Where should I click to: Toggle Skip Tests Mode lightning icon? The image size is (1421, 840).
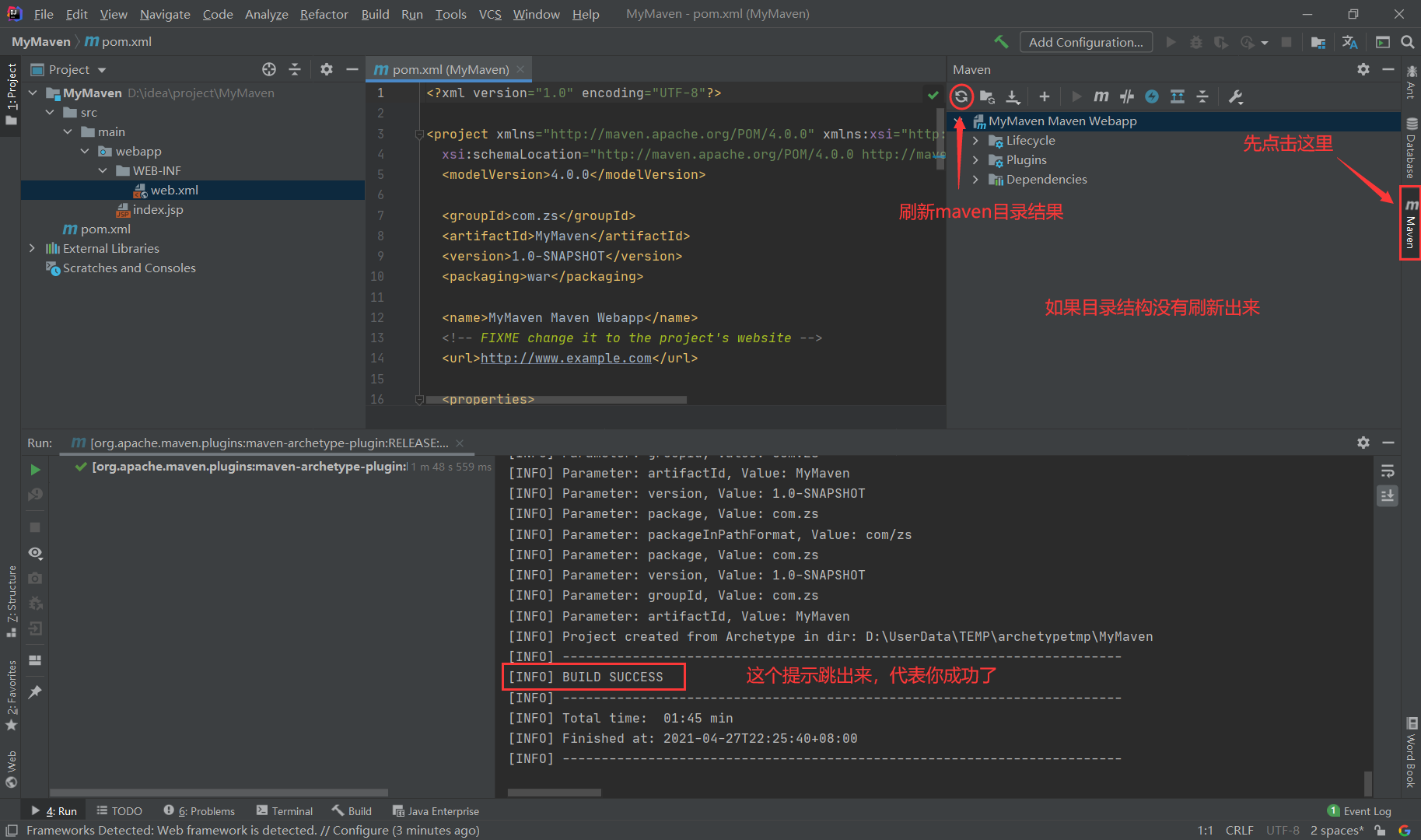click(x=1152, y=96)
